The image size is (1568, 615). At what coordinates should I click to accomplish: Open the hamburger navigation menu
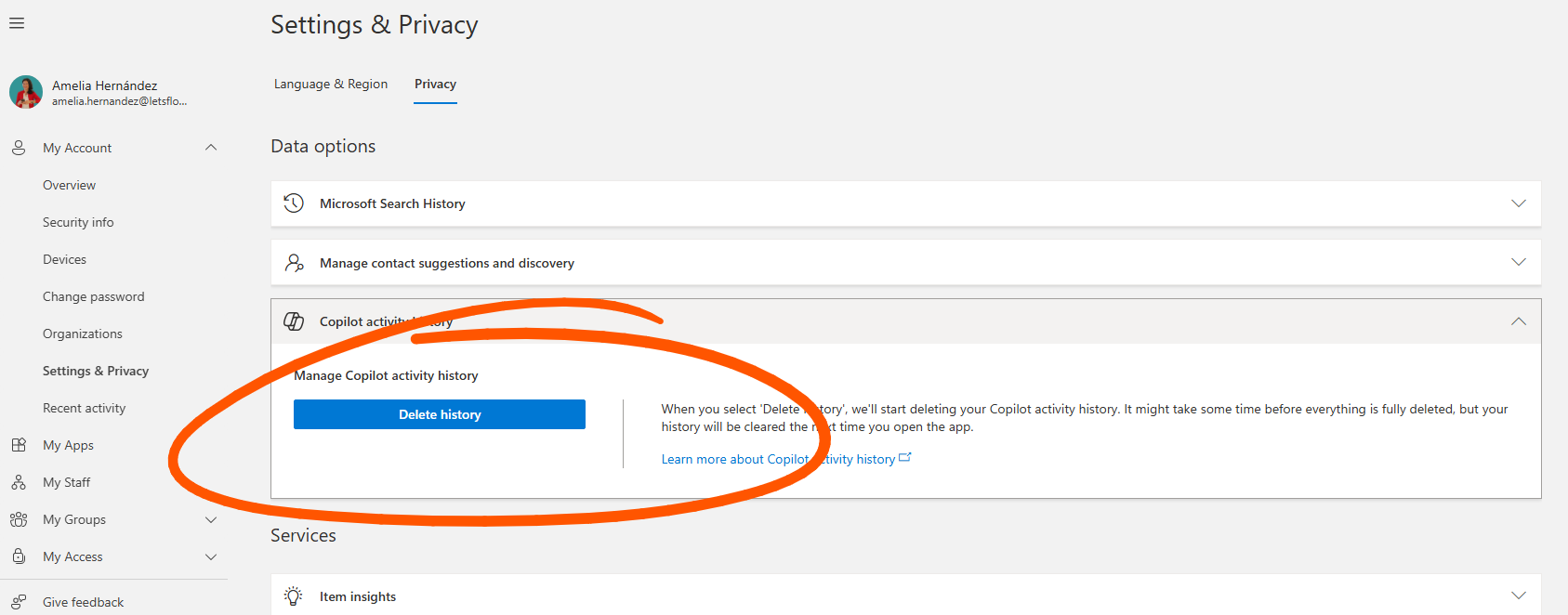coord(17,23)
